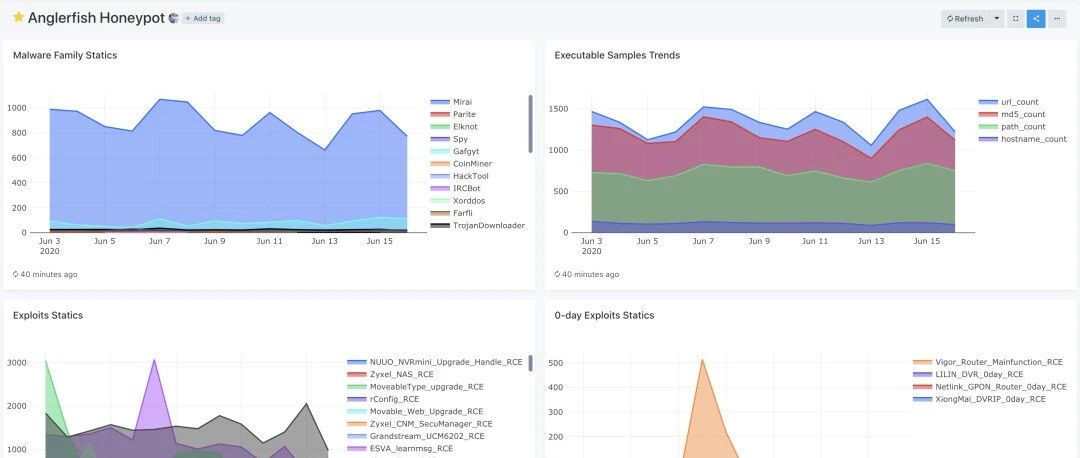This screenshot has height=458, width=1080.
Task: Toggle Xorddos series in the legend
Action: (458, 201)
